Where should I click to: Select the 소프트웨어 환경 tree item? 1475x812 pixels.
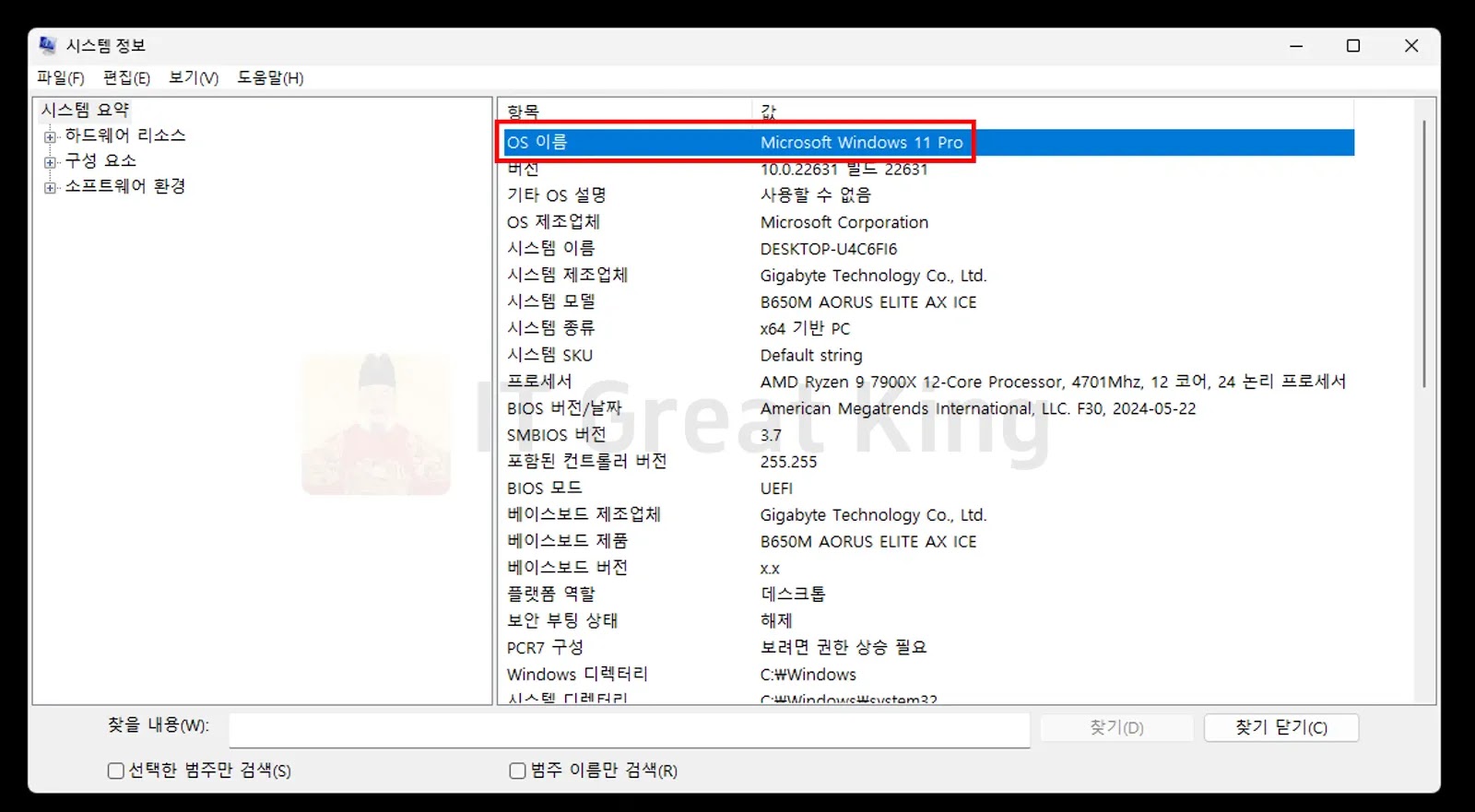coord(124,186)
